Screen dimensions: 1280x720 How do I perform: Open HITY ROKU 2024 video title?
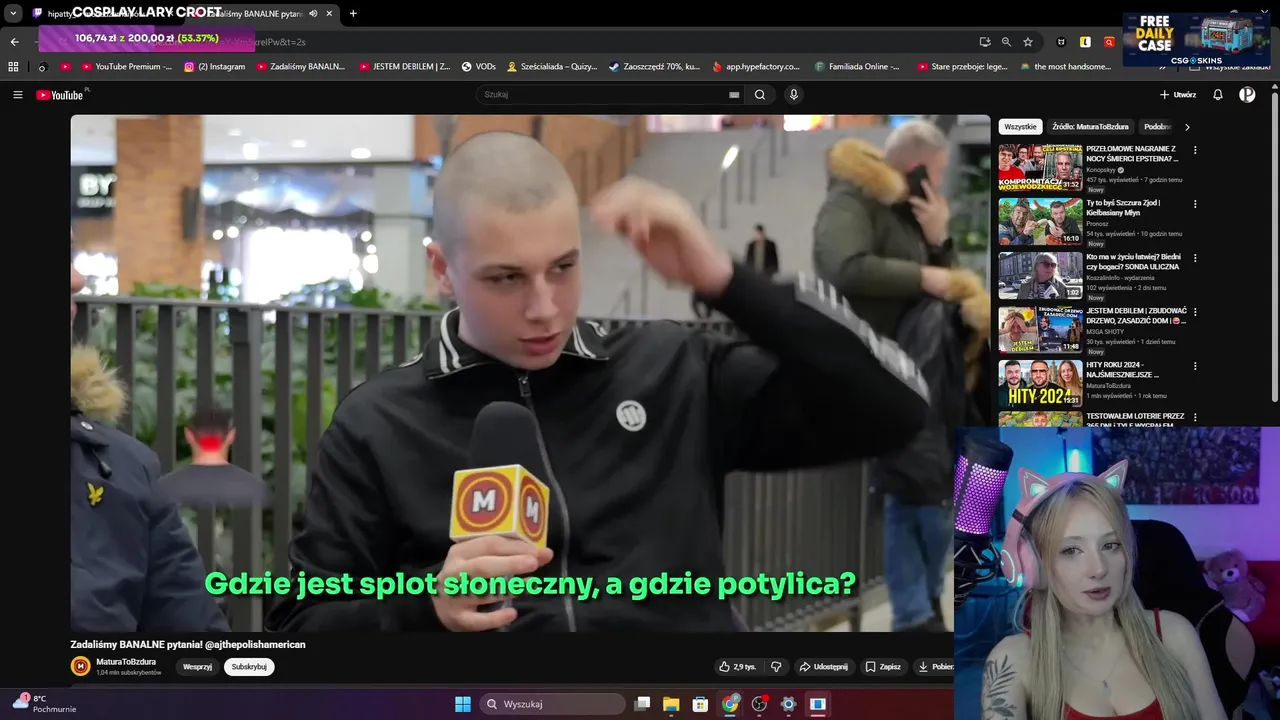(x=1123, y=369)
